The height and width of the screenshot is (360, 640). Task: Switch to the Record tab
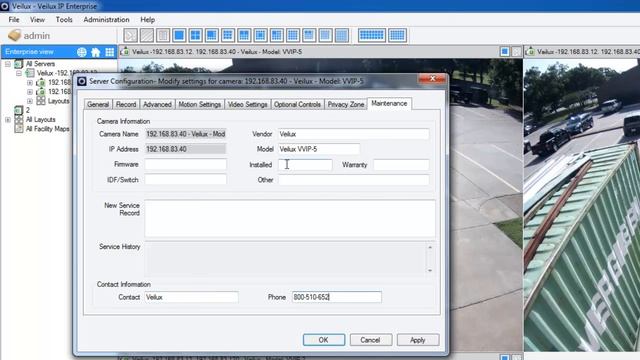pyautogui.click(x=126, y=104)
